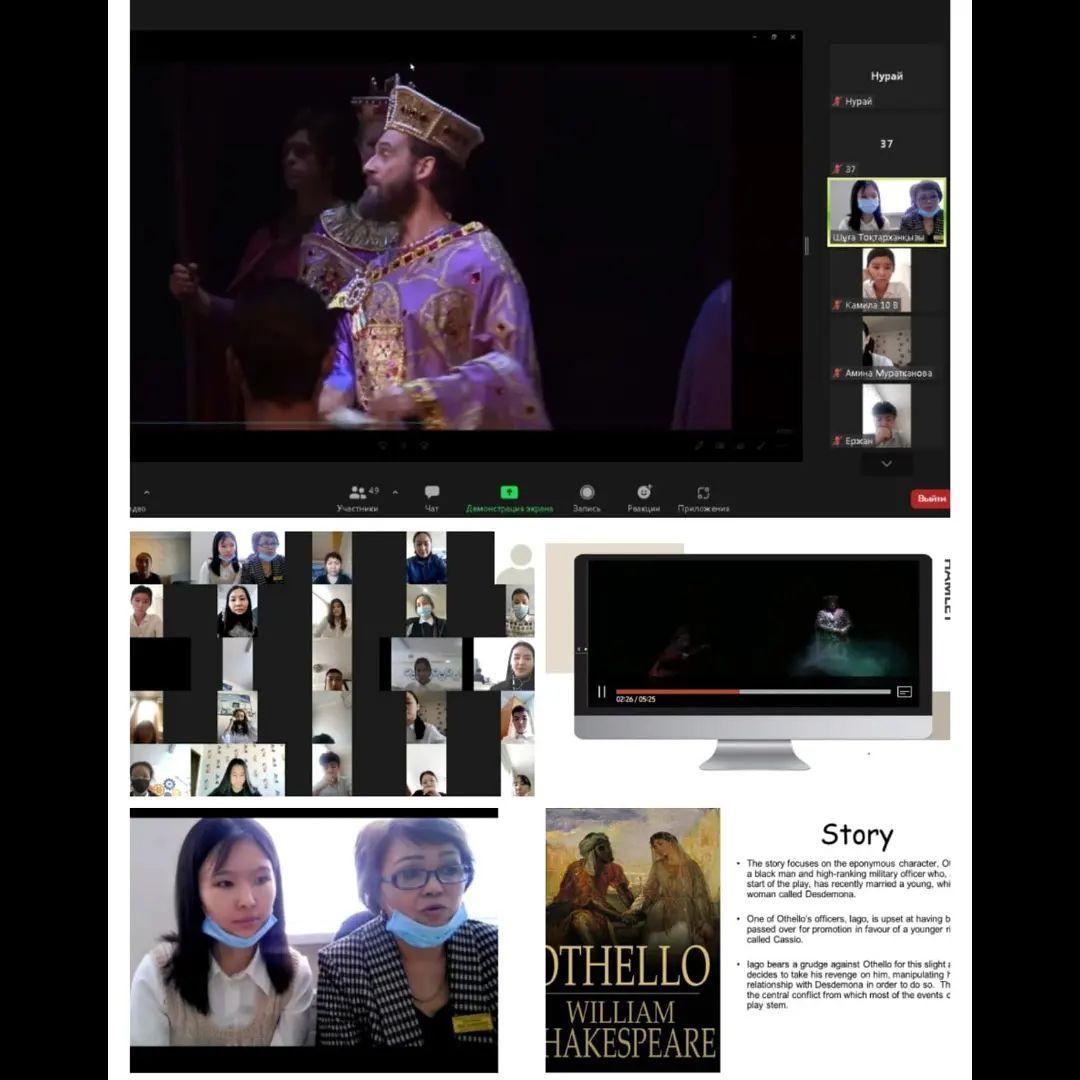Viewport: 1080px width, 1080px height.
Task: Click the muted mic icon beside Камила 10 В
Action: [x=838, y=304]
